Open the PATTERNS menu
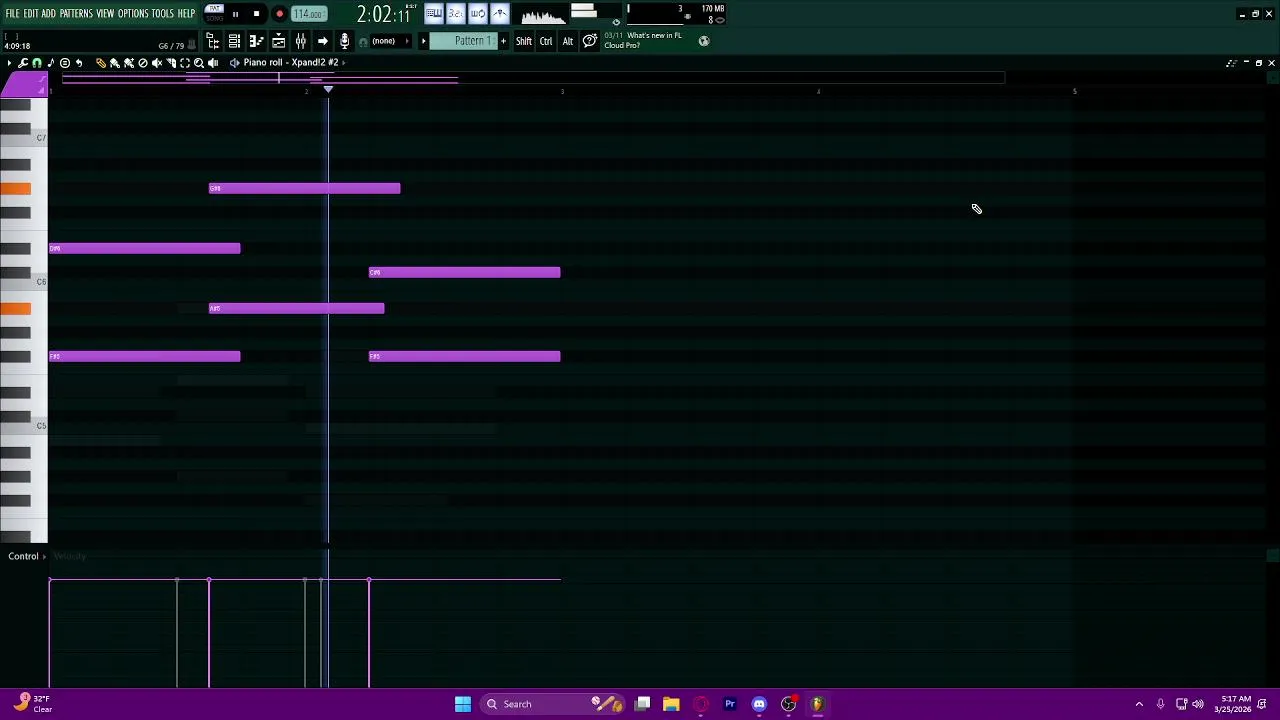 point(76,14)
